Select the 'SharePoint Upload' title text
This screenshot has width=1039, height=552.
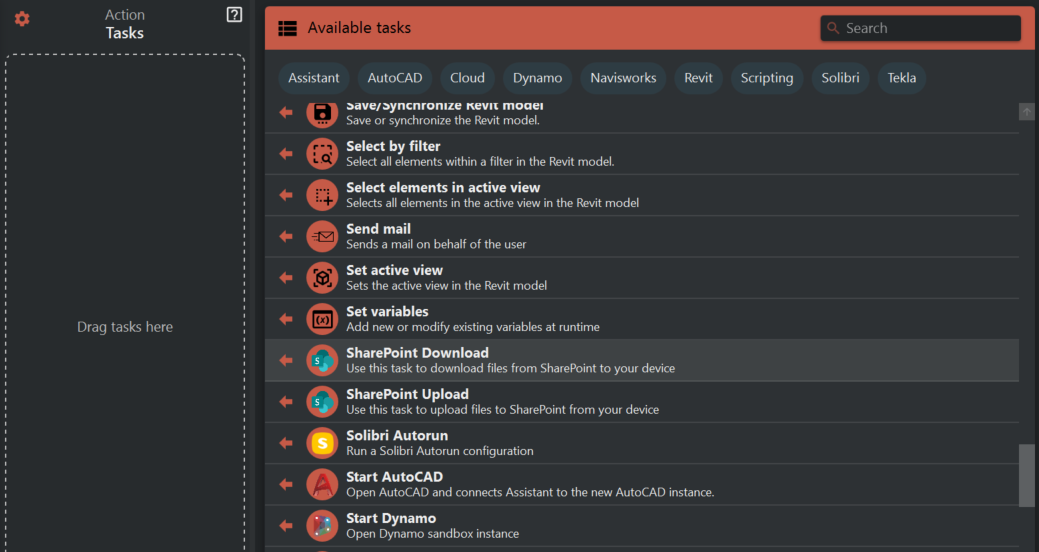click(407, 394)
